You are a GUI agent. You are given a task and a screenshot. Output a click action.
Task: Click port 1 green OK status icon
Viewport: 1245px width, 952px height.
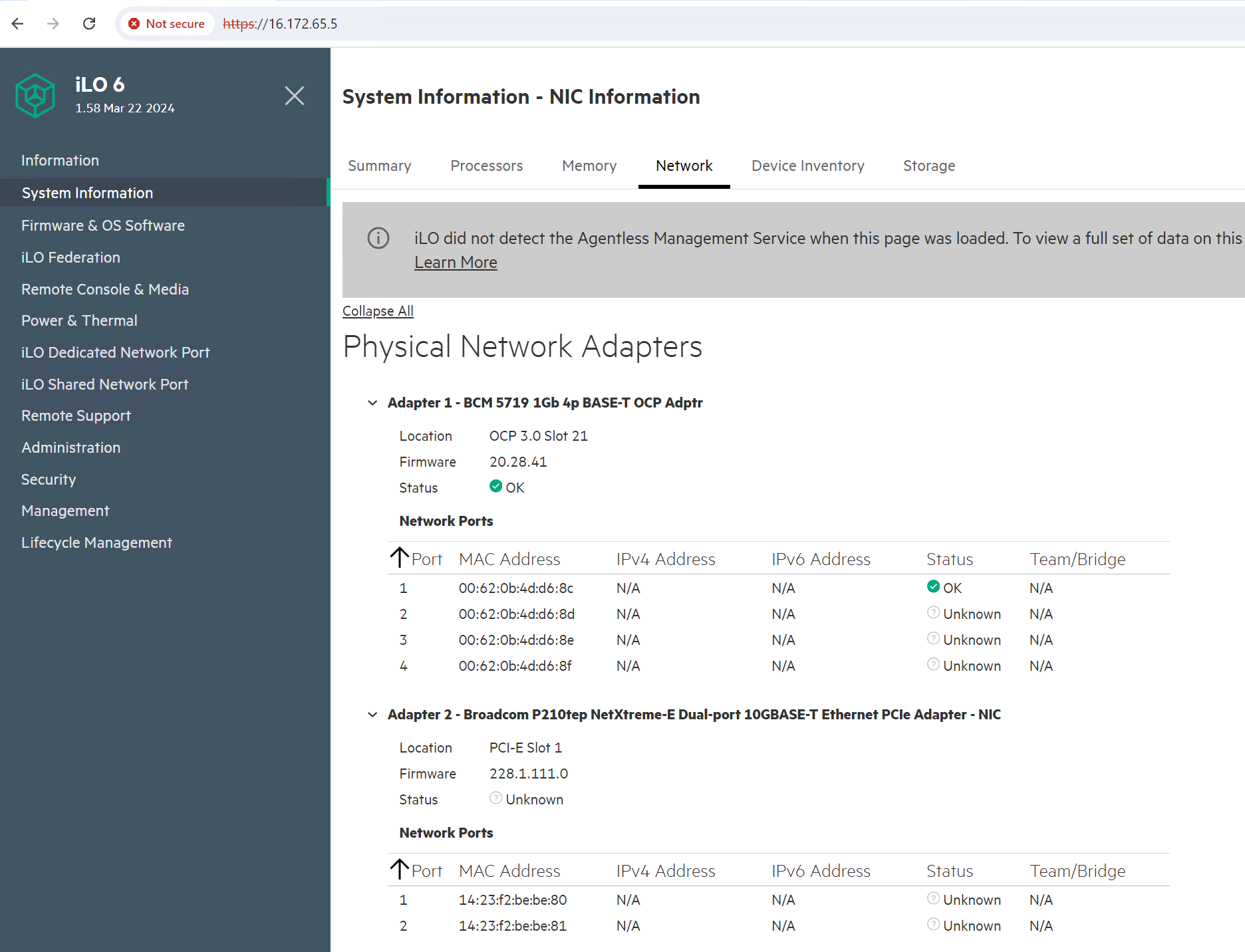933,586
